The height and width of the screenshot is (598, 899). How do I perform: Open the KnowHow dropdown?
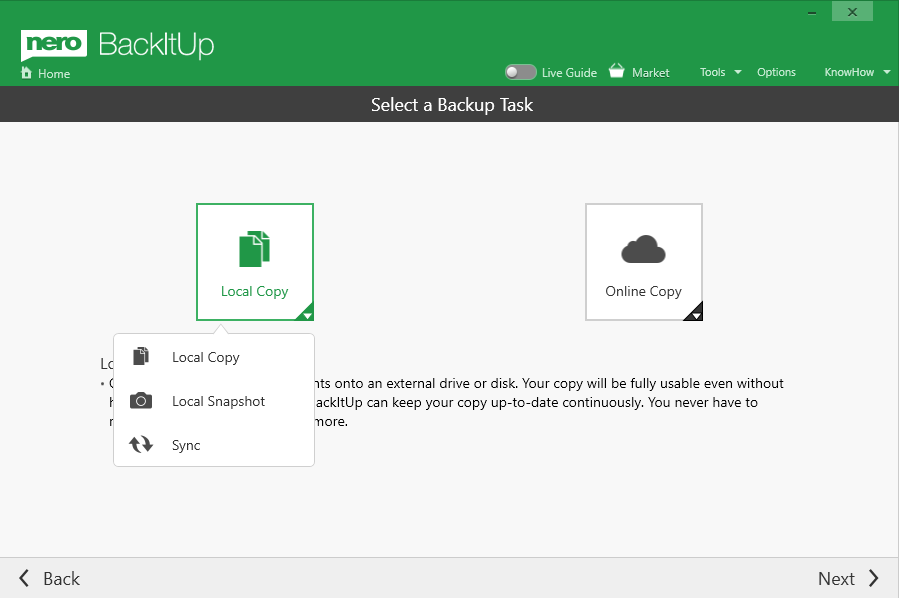pos(855,72)
